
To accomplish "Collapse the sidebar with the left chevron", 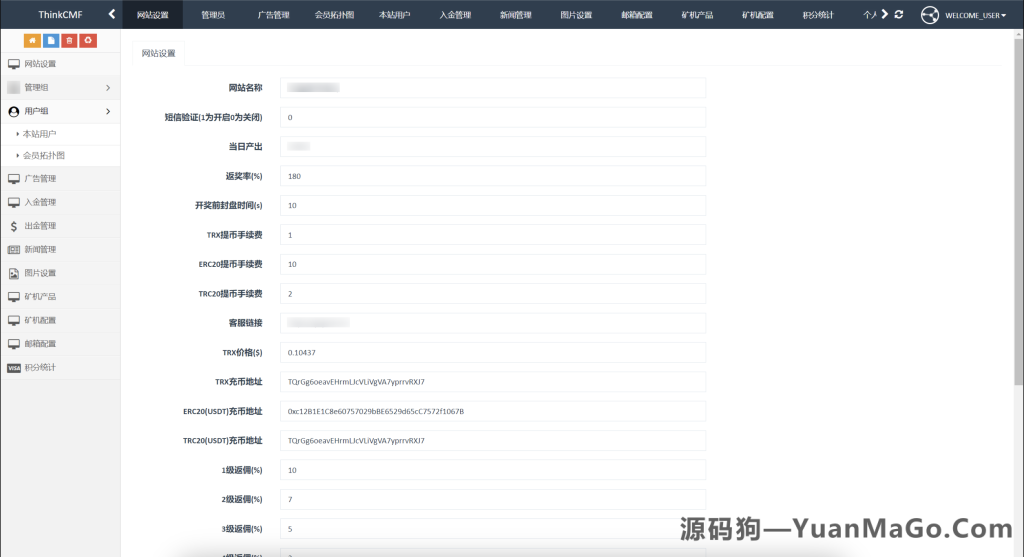I will coord(112,14).
